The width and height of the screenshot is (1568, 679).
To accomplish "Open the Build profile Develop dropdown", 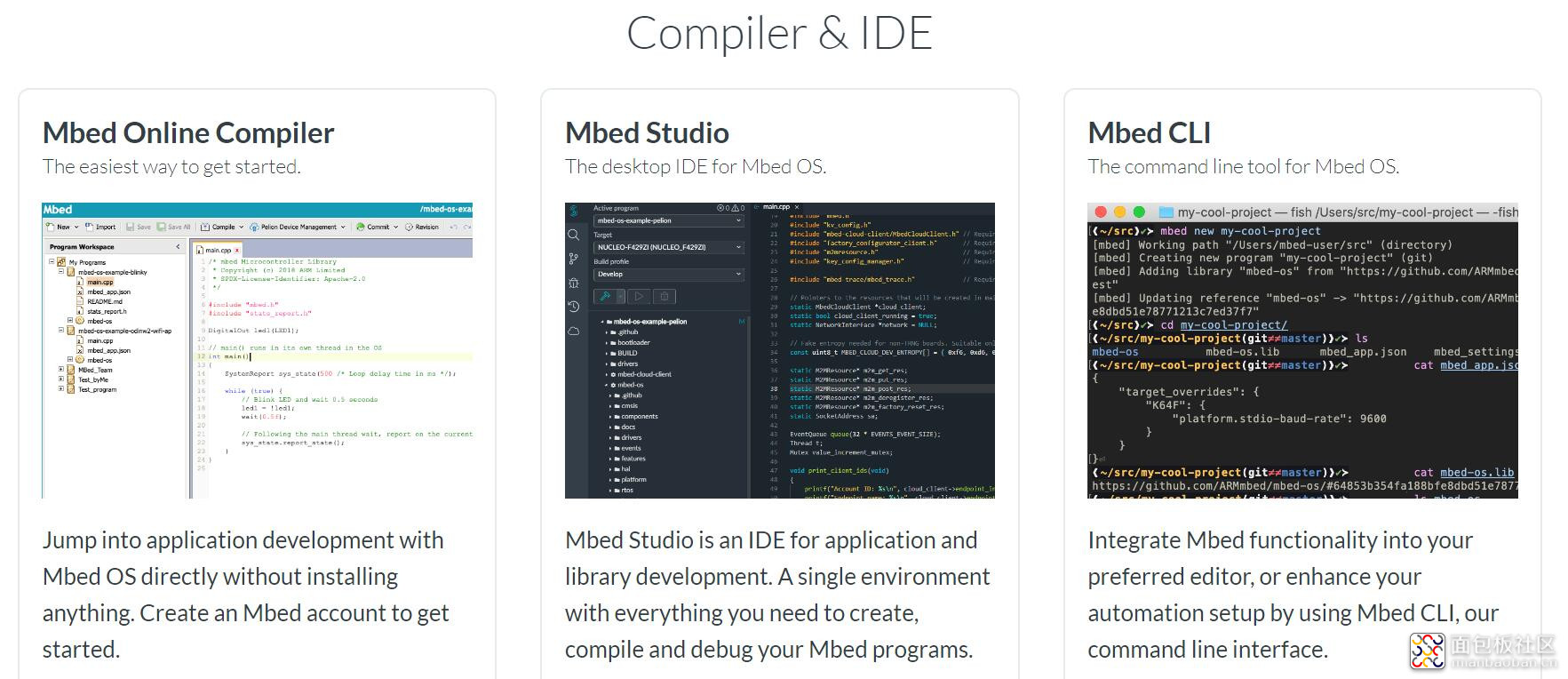I will [x=669, y=274].
